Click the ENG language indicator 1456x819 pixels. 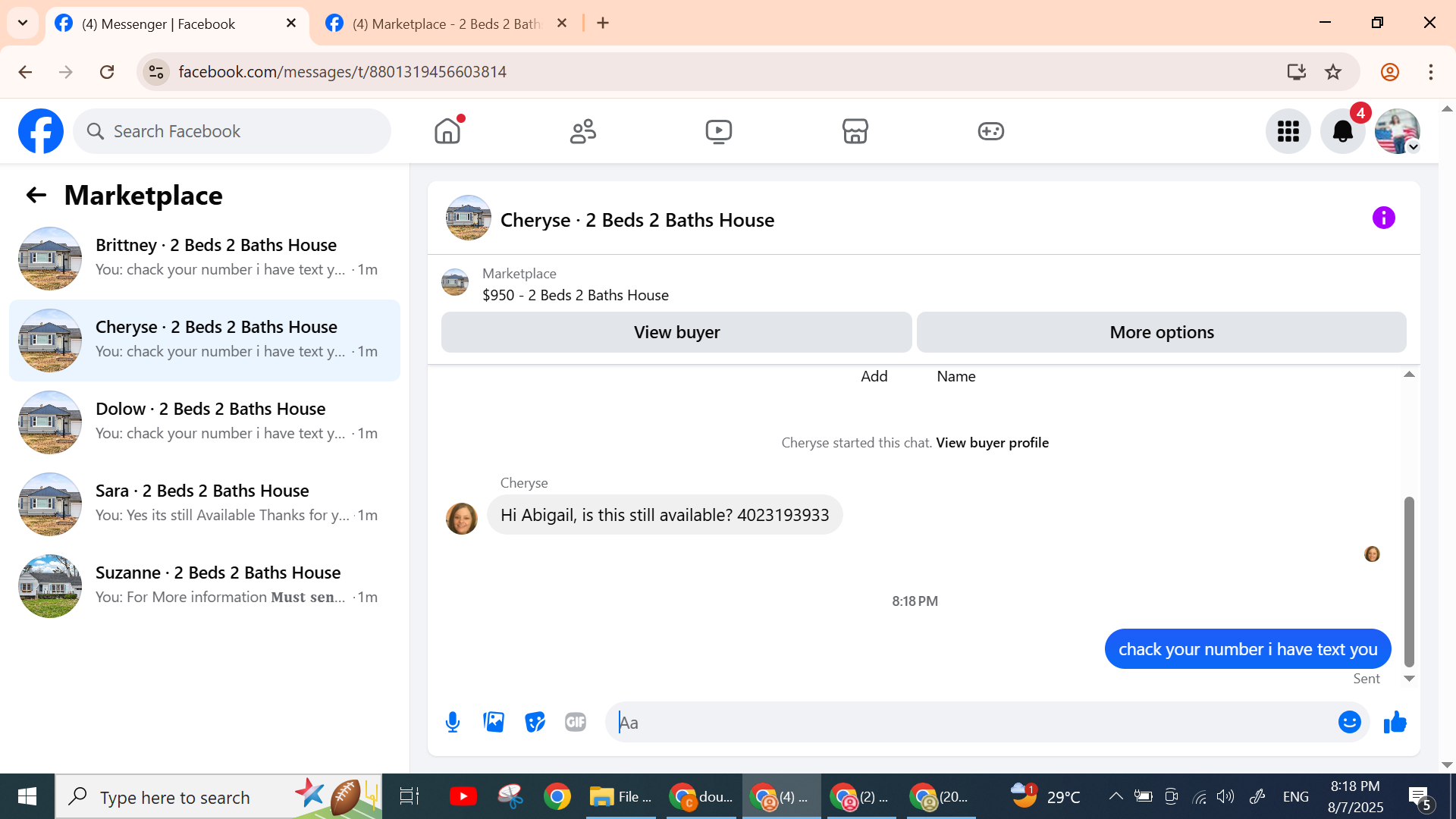1296,796
